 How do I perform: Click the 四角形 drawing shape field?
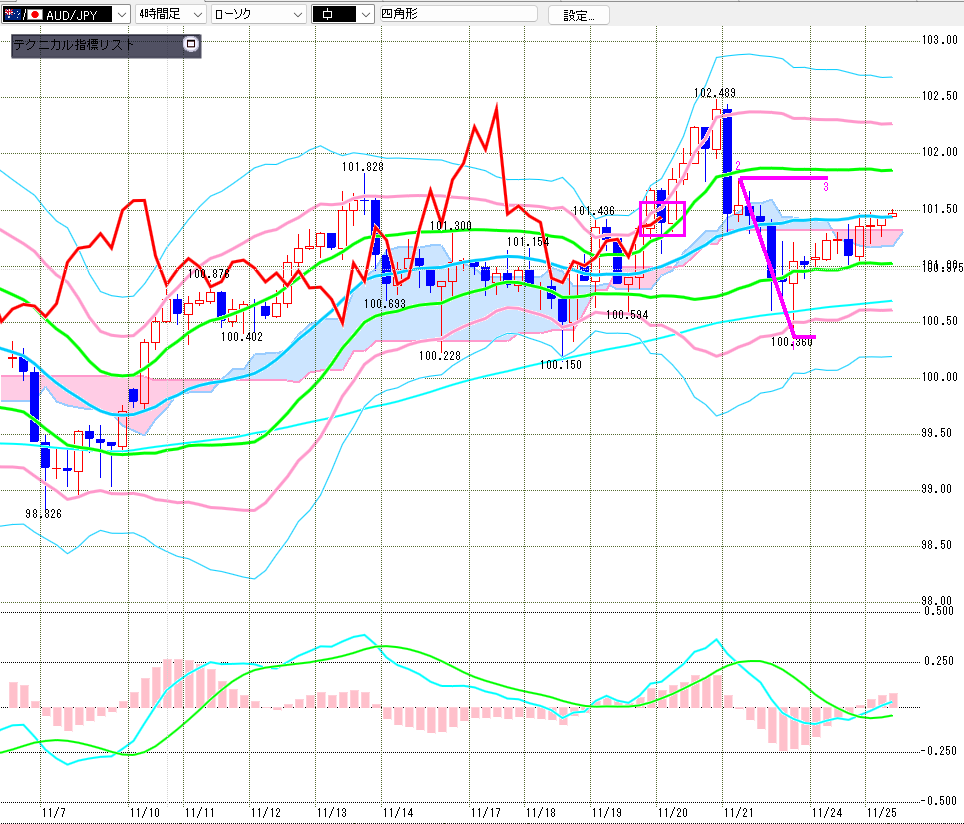coord(456,14)
